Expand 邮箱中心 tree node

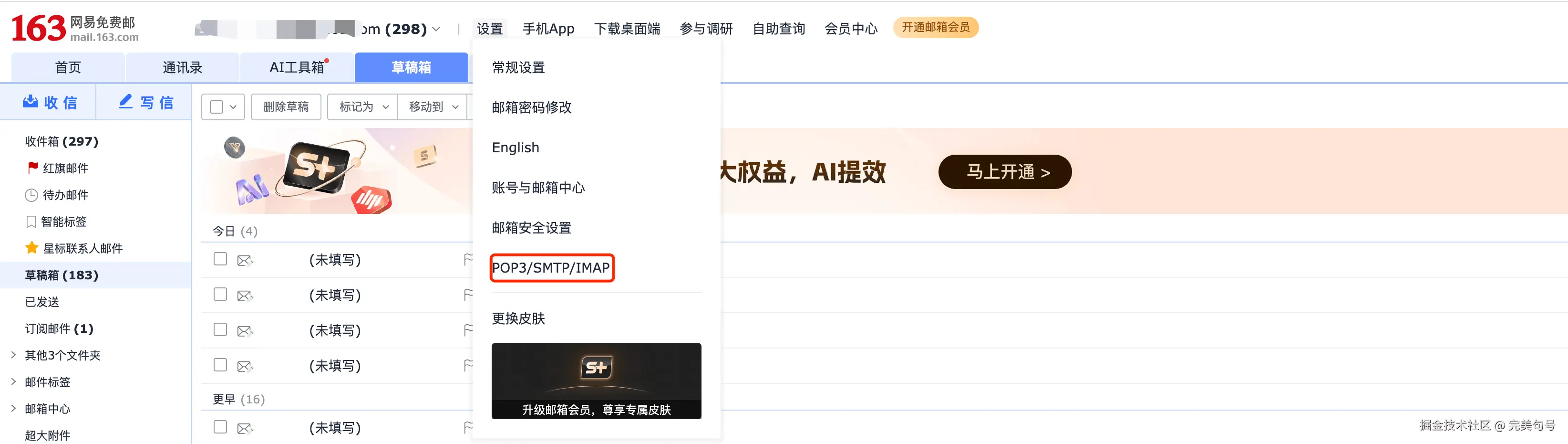pos(13,408)
